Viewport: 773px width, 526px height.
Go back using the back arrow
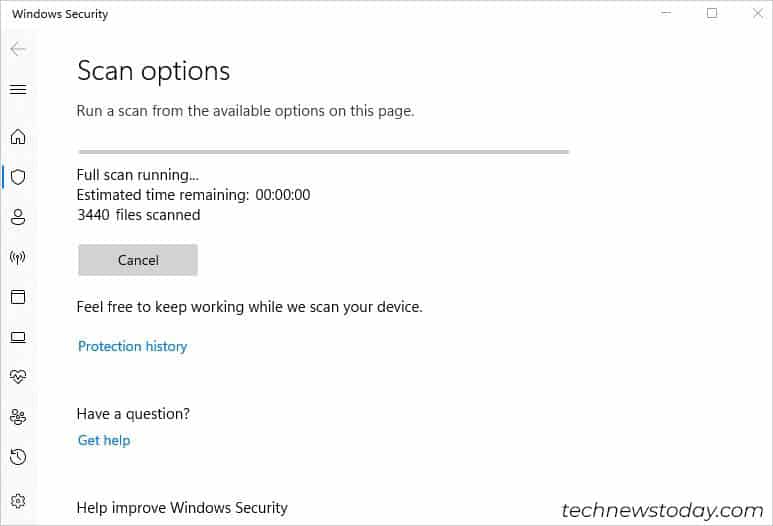click(18, 49)
